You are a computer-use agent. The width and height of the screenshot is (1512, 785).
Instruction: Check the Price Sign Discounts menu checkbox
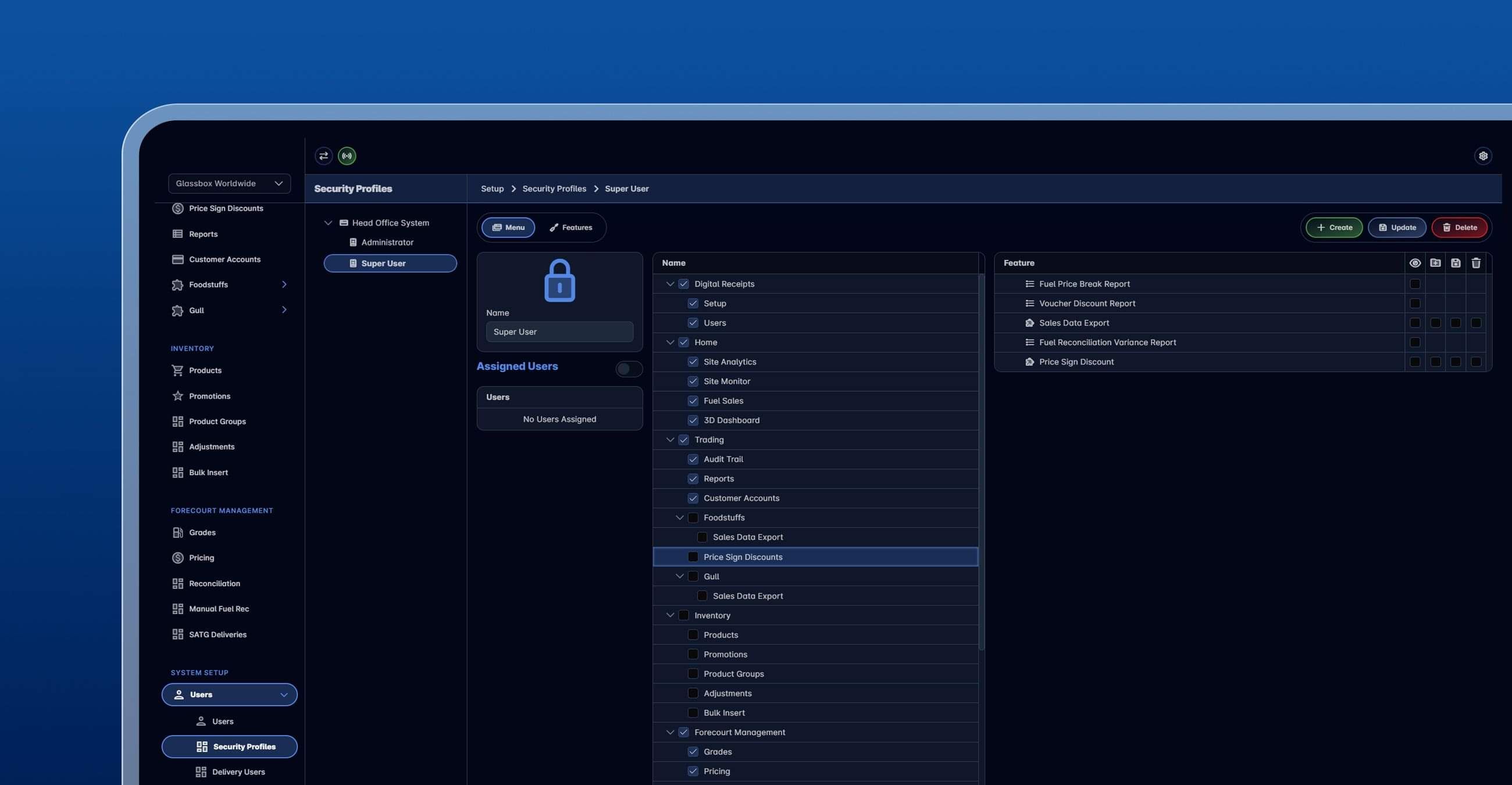click(x=693, y=557)
